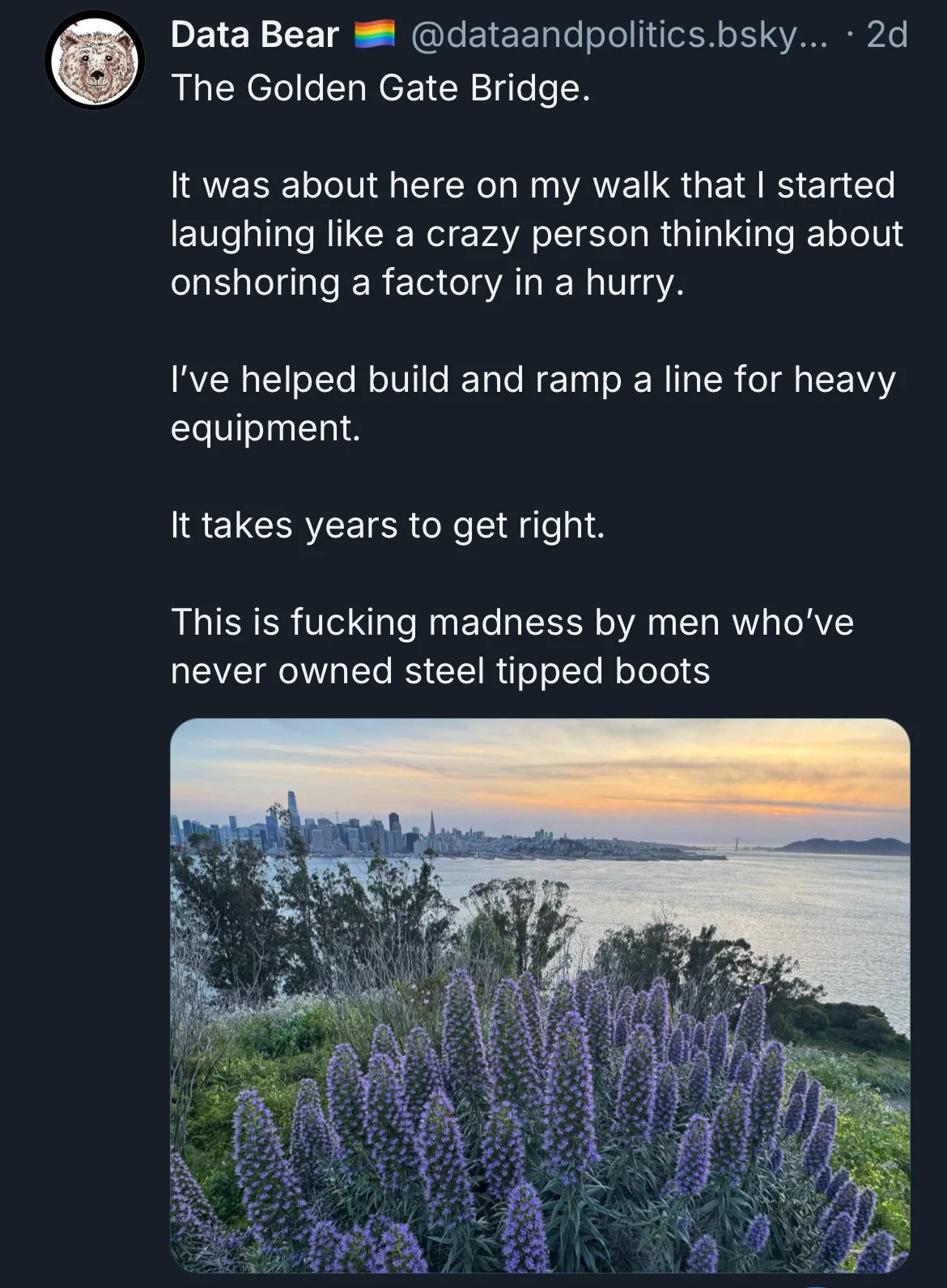The height and width of the screenshot is (1288, 947).
Task: Open the Data Bear display name
Action: pyautogui.click(x=254, y=35)
